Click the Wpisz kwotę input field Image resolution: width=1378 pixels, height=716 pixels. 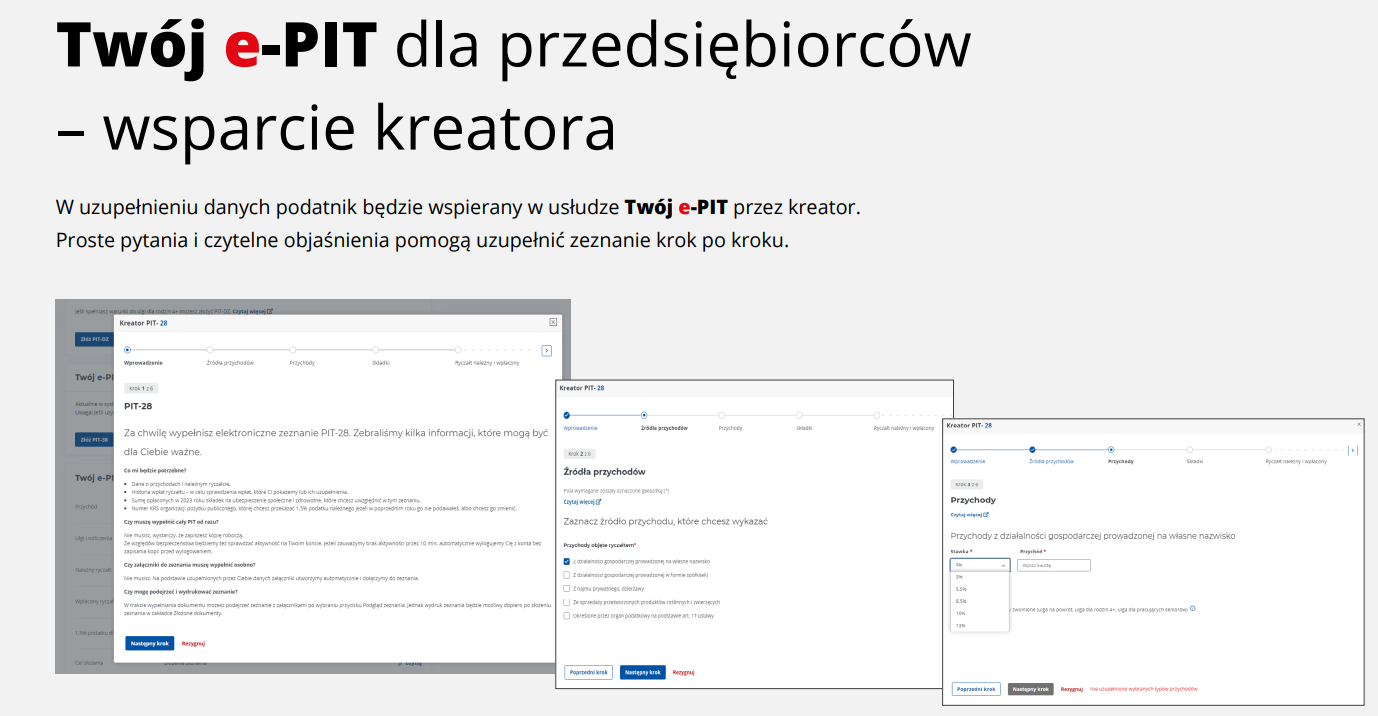click(1055, 565)
